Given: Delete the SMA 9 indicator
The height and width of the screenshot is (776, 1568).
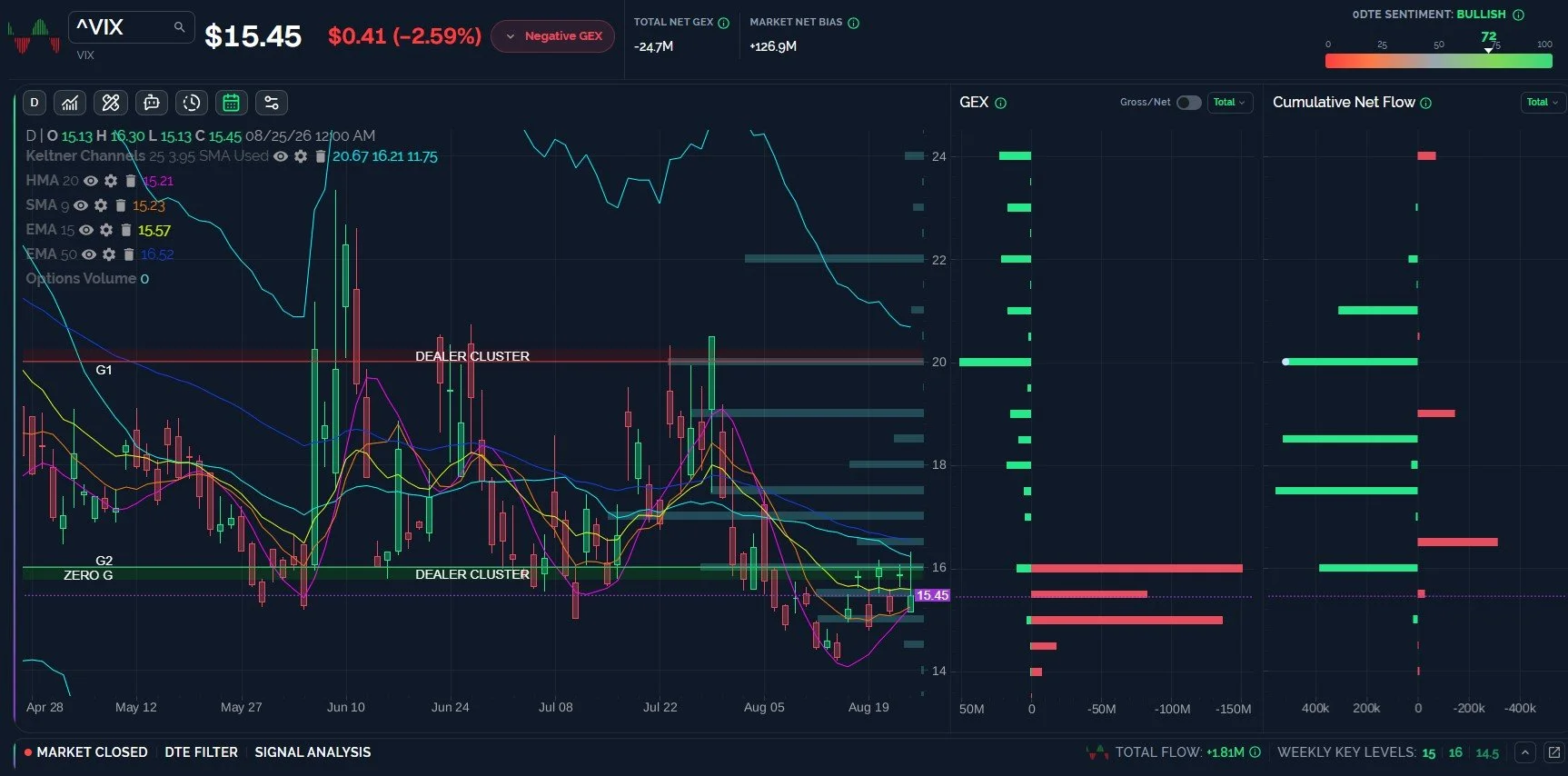Looking at the screenshot, I should [121, 205].
